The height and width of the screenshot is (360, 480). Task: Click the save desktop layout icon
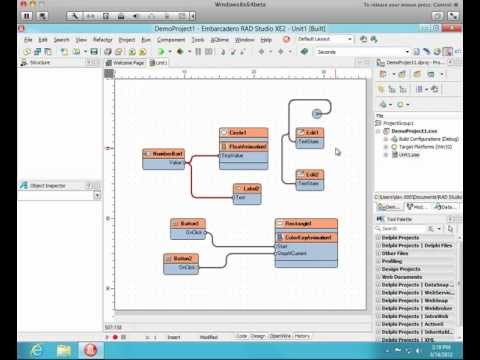[364, 39]
